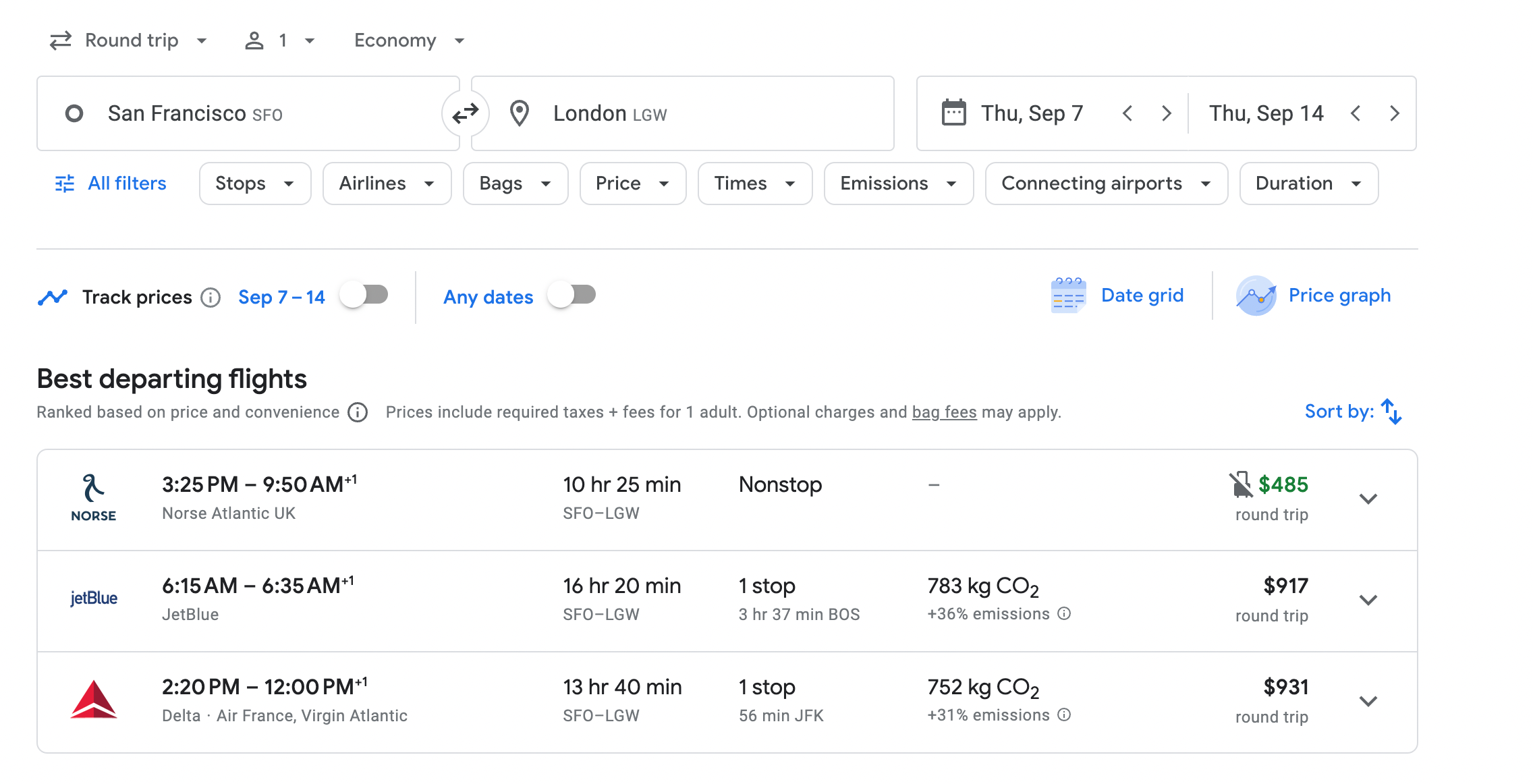Click the info icon beside +36% emissions
Image resolution: width=1533 pixels, height=784 pixels.
1064,613
